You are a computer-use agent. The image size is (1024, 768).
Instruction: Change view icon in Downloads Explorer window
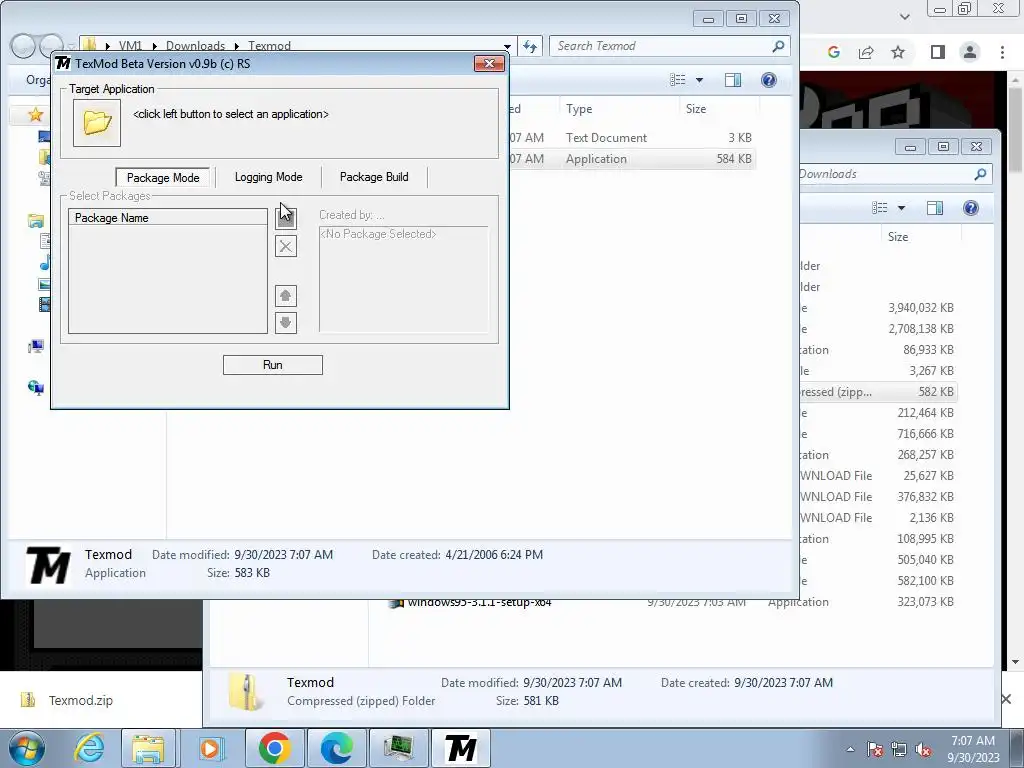point(880,208)
